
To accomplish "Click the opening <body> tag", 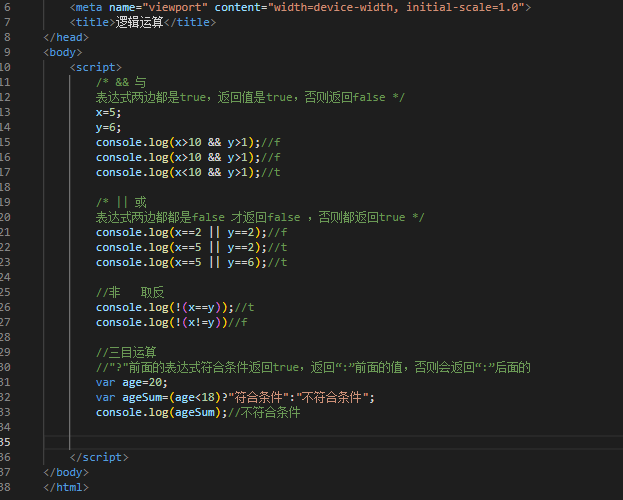I will [x=63, y=52].
